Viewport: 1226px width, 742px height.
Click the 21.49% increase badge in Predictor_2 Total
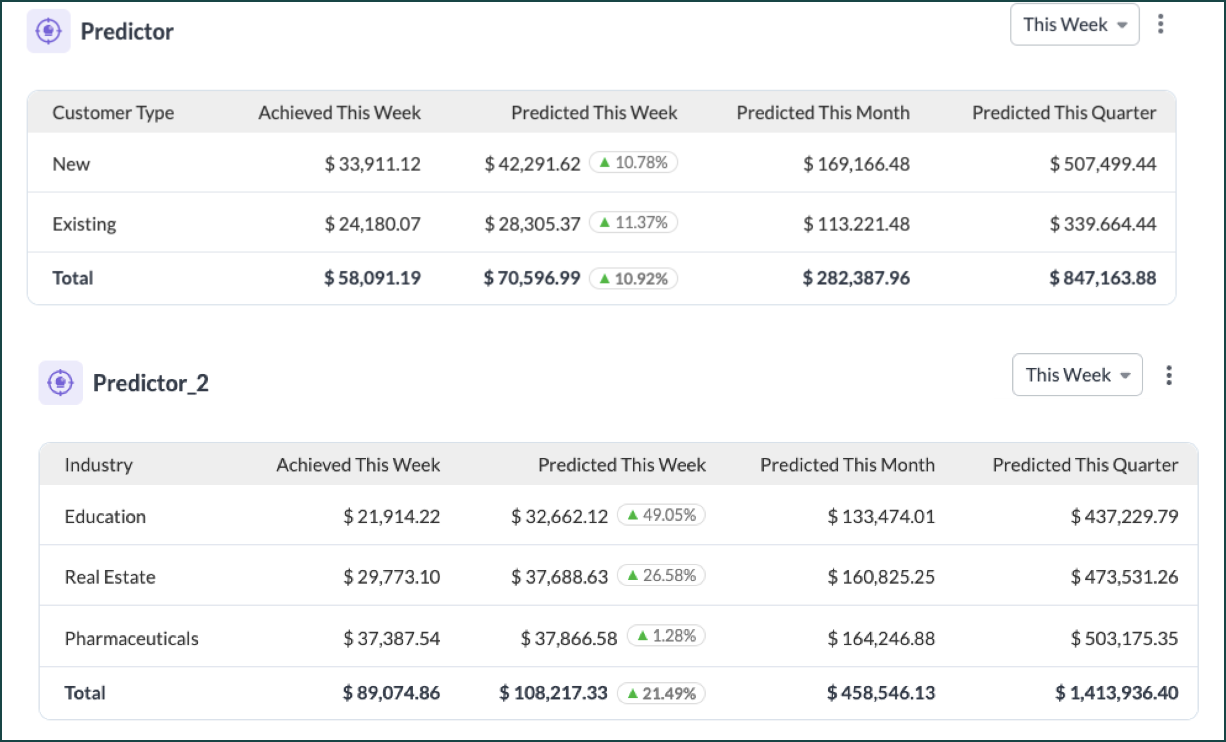tap(661, 692)
